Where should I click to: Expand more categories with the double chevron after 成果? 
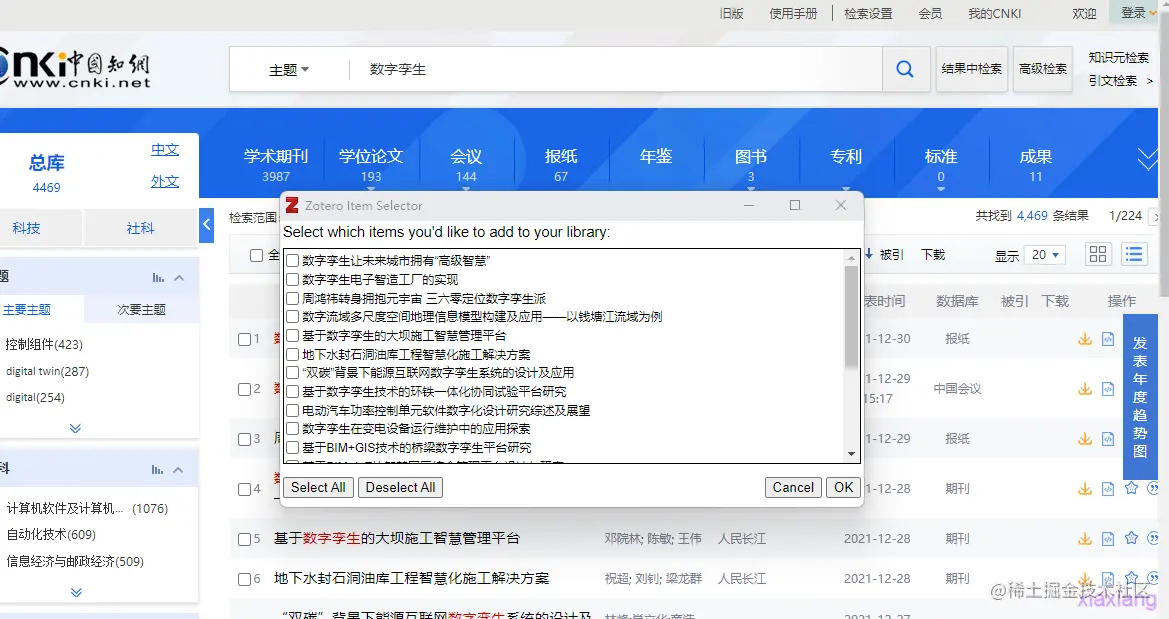1147,159
